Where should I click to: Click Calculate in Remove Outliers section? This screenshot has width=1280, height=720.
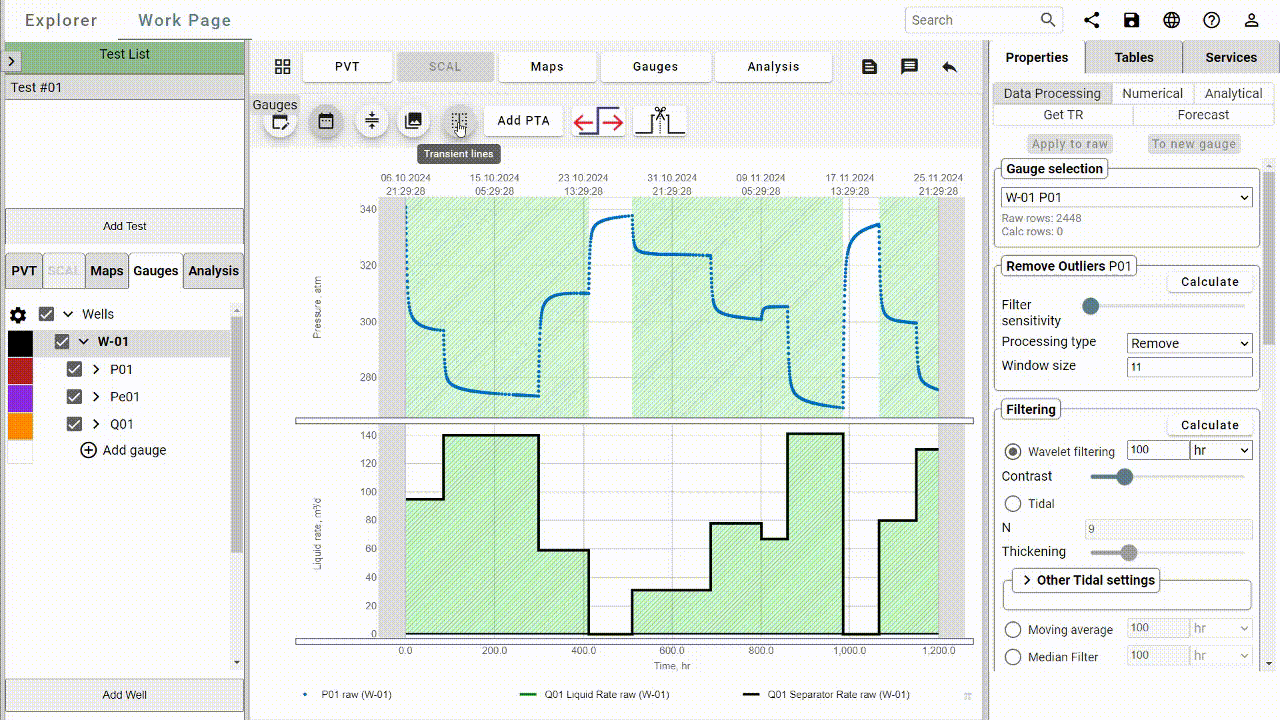1210,282
